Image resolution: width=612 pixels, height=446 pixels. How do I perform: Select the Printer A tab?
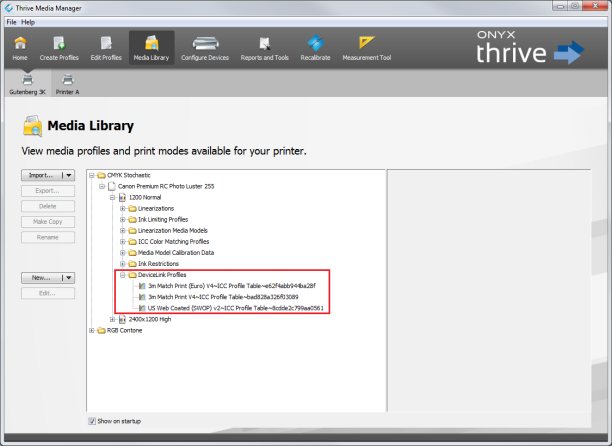tap(68, 84)
